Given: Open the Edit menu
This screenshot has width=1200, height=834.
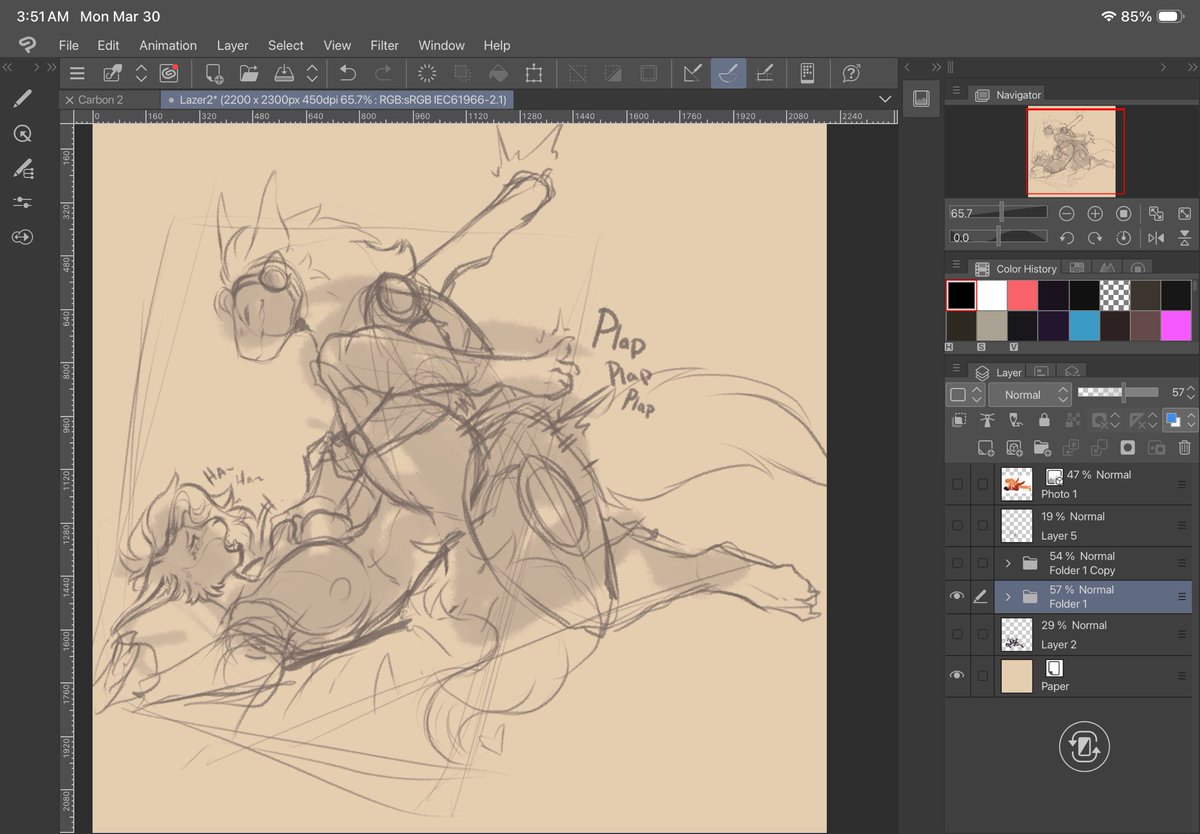Looking at the screenshot, I should pyautogui.click(x=108, y=45).
